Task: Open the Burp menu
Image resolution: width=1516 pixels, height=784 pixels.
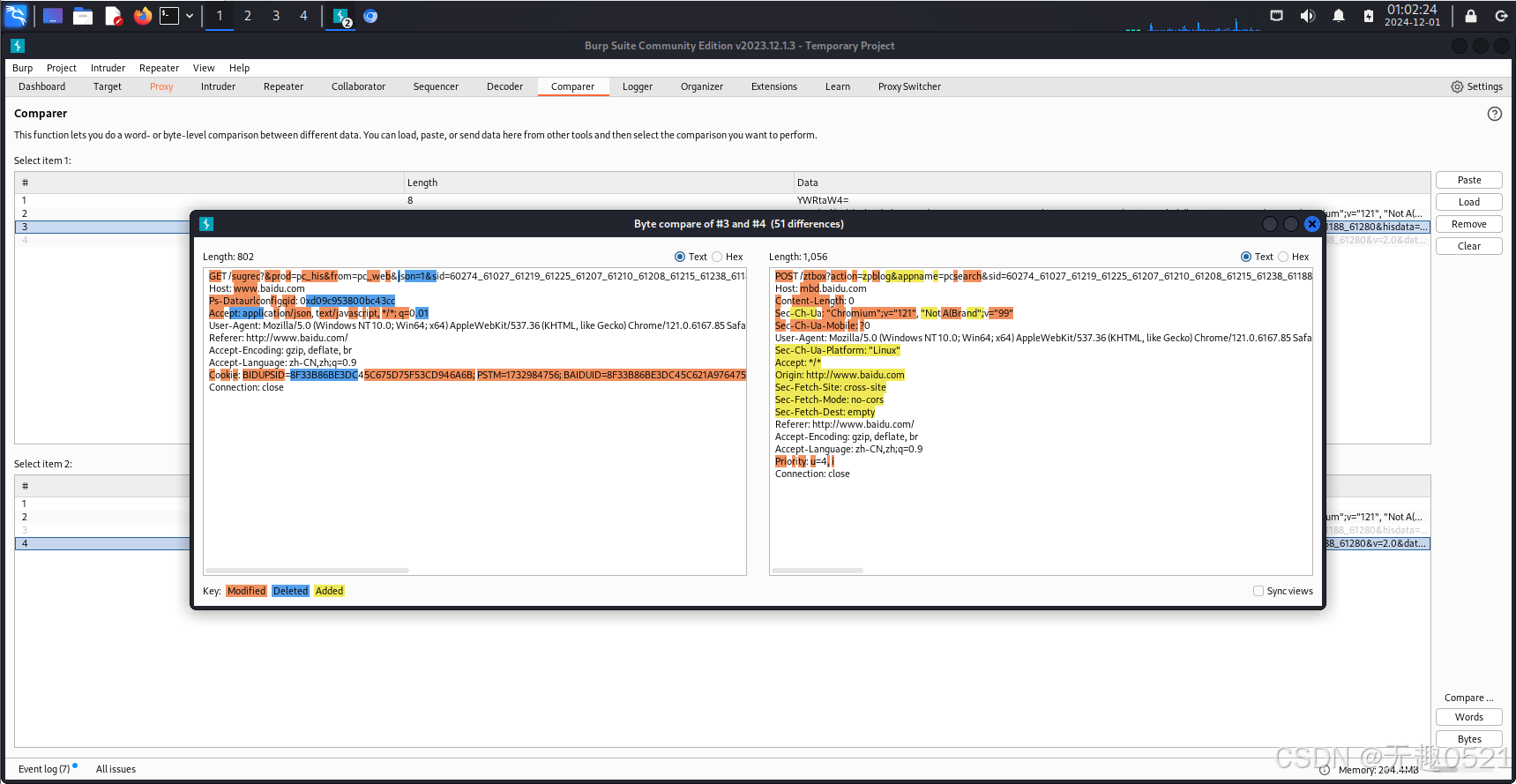Action: click(23, 68)
